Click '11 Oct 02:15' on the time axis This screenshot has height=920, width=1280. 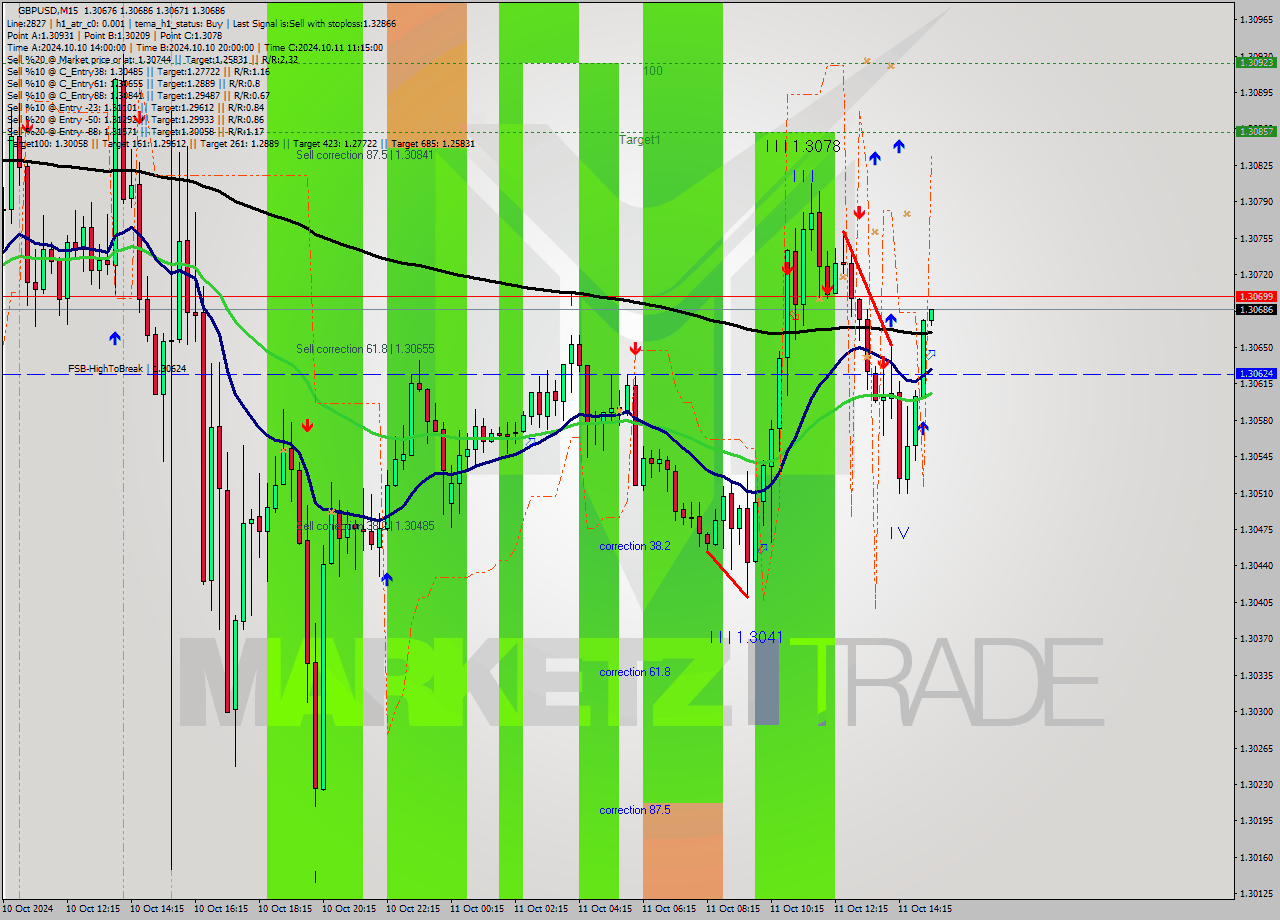point(541,909)
